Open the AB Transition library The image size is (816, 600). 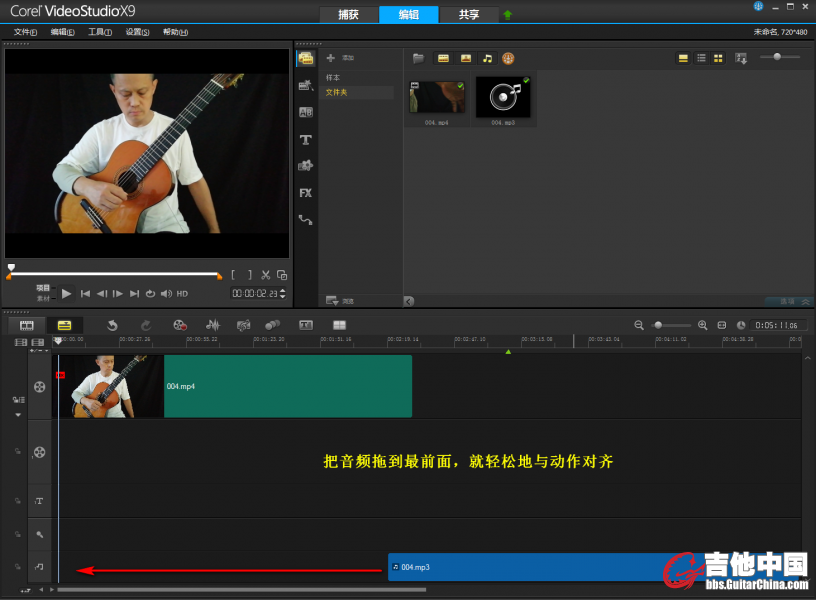point(306,112)
